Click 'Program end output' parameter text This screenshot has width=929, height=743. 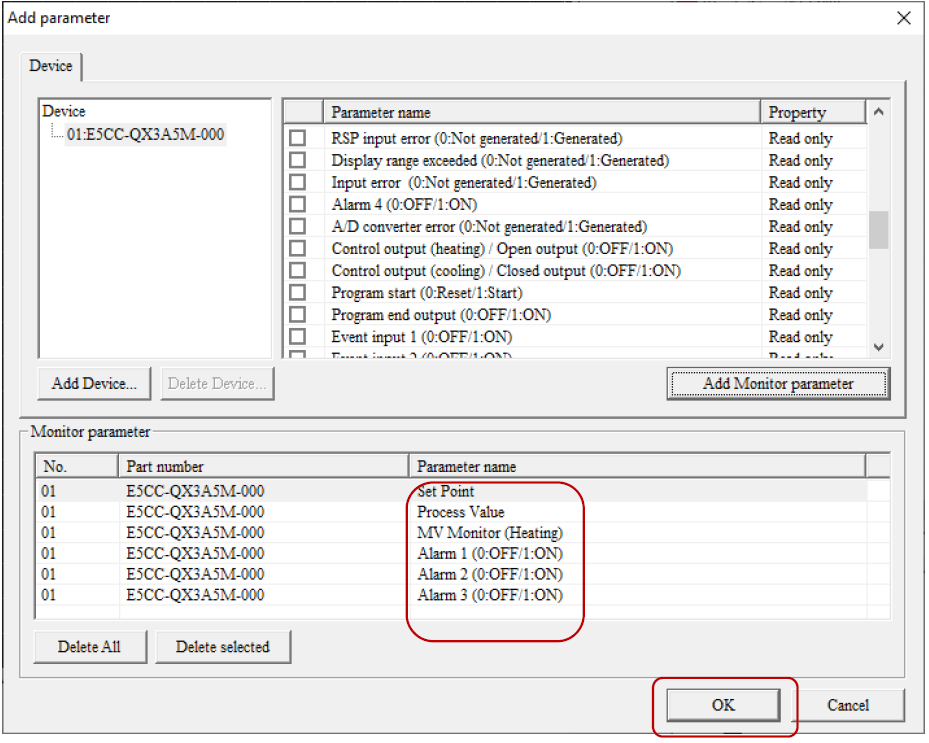(441, 315)
